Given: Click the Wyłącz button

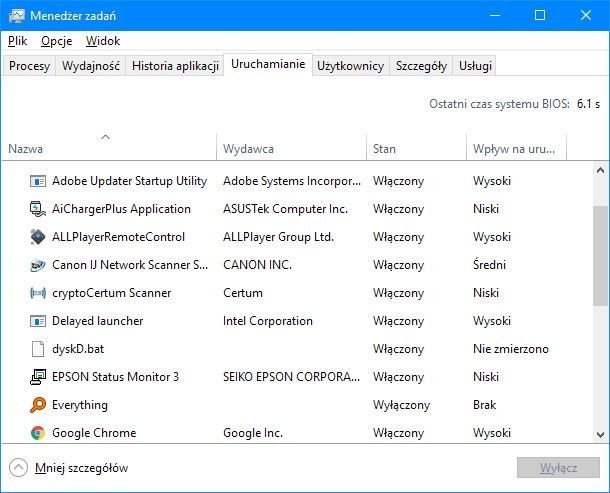Looking at the screenshot, I should coord(558,468).
